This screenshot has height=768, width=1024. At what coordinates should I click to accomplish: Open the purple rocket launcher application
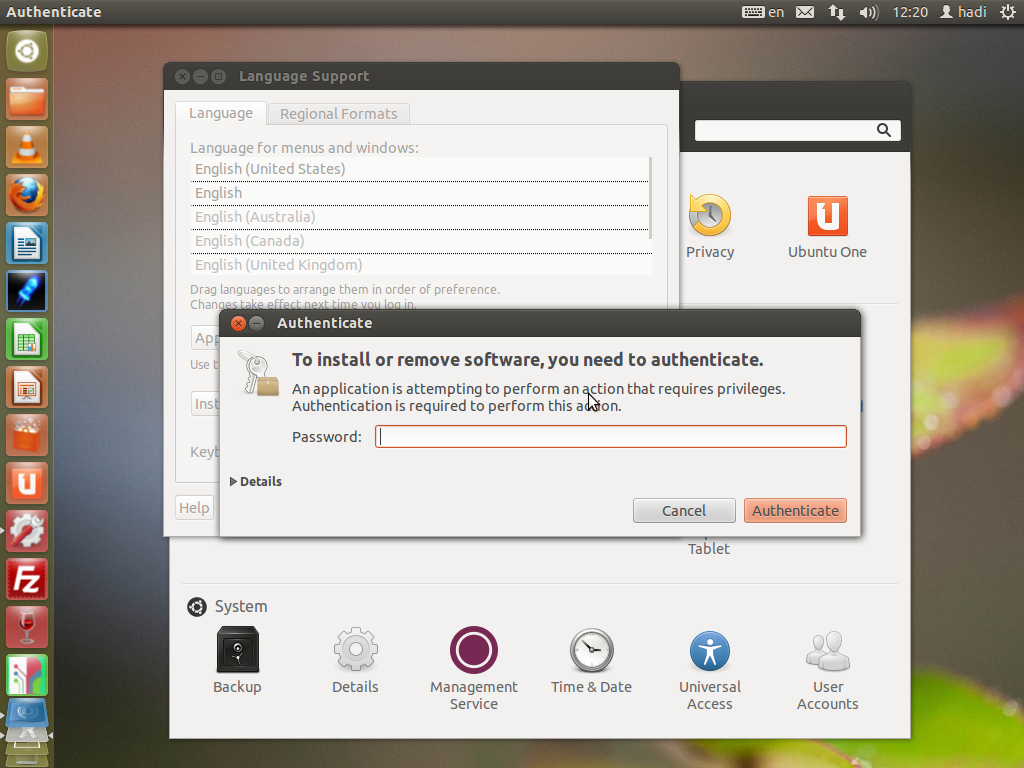pyautogui.click(x=27, y=291)
